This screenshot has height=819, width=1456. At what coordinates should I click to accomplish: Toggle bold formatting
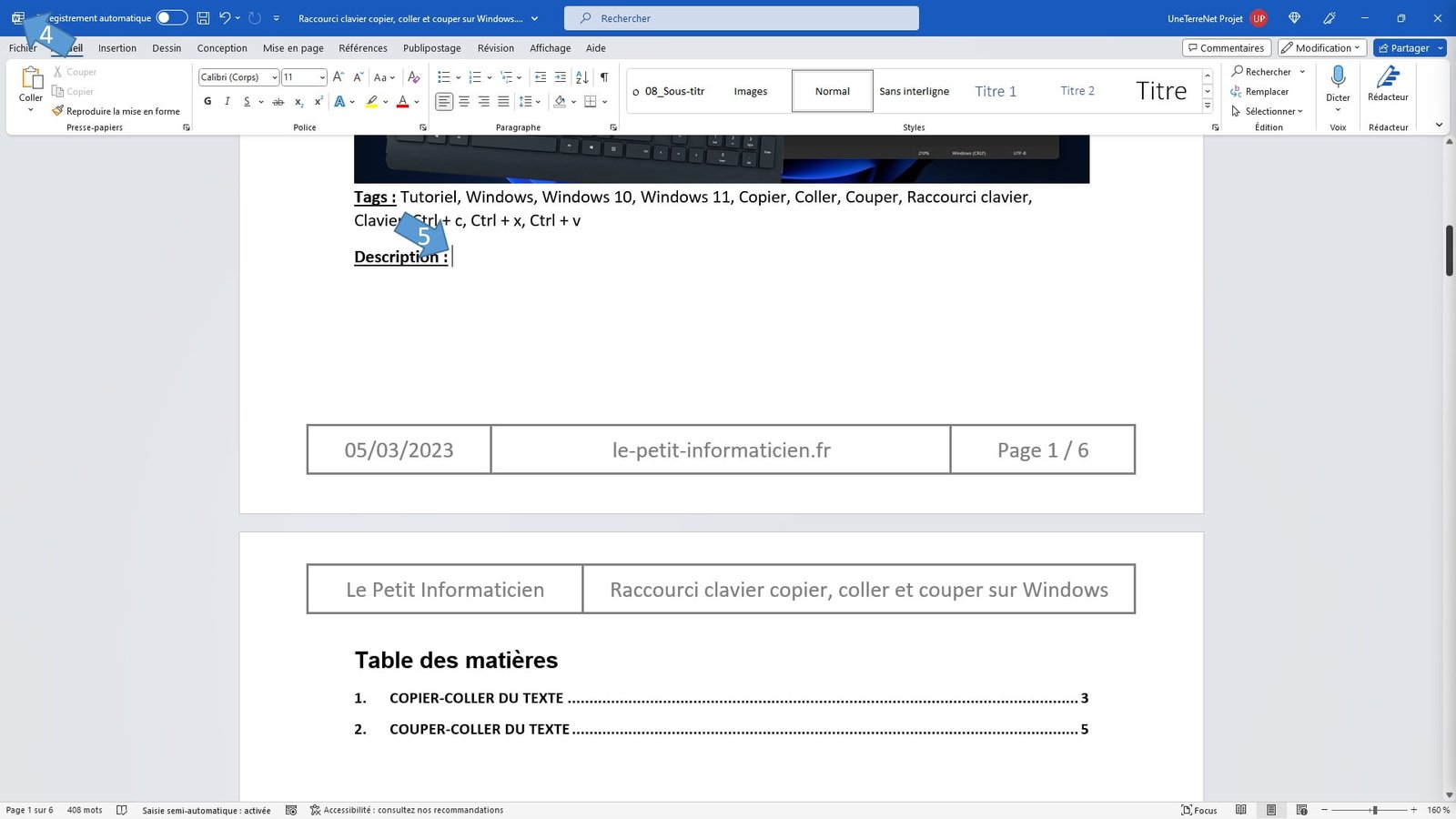pos(207,101)
